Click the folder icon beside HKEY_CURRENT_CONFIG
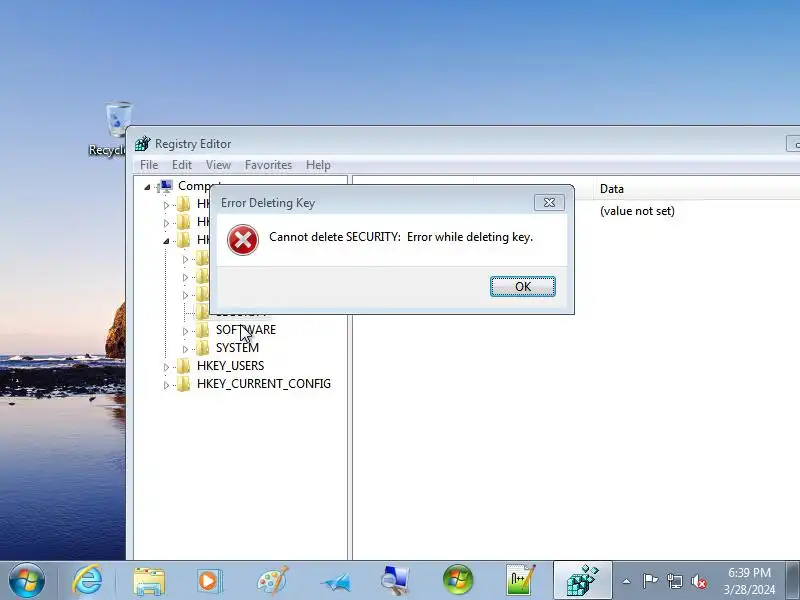This screenshot has height=600, width=800. pos(183,384)
